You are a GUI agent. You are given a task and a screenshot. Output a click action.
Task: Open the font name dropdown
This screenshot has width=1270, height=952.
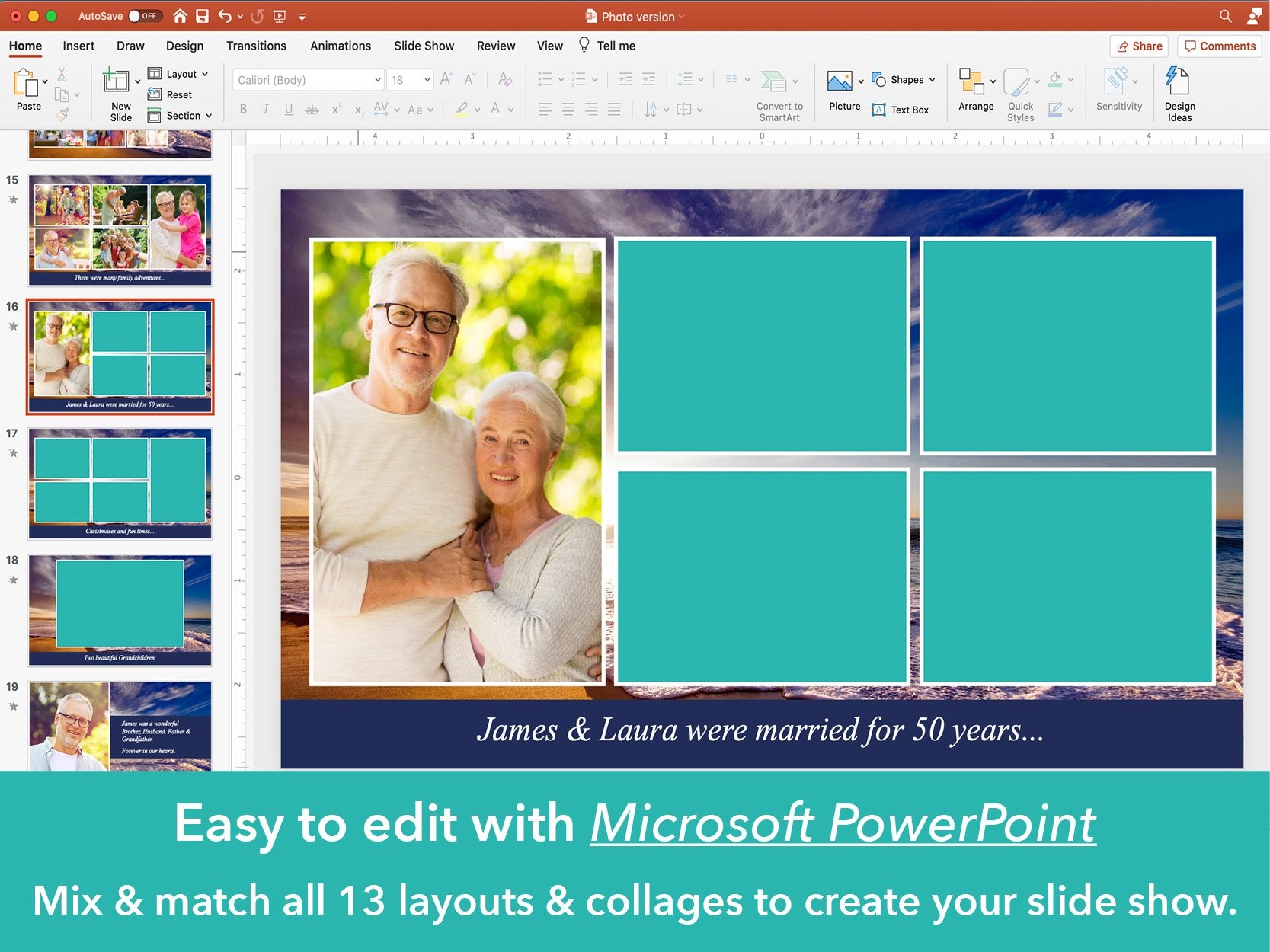coord(376,79)
